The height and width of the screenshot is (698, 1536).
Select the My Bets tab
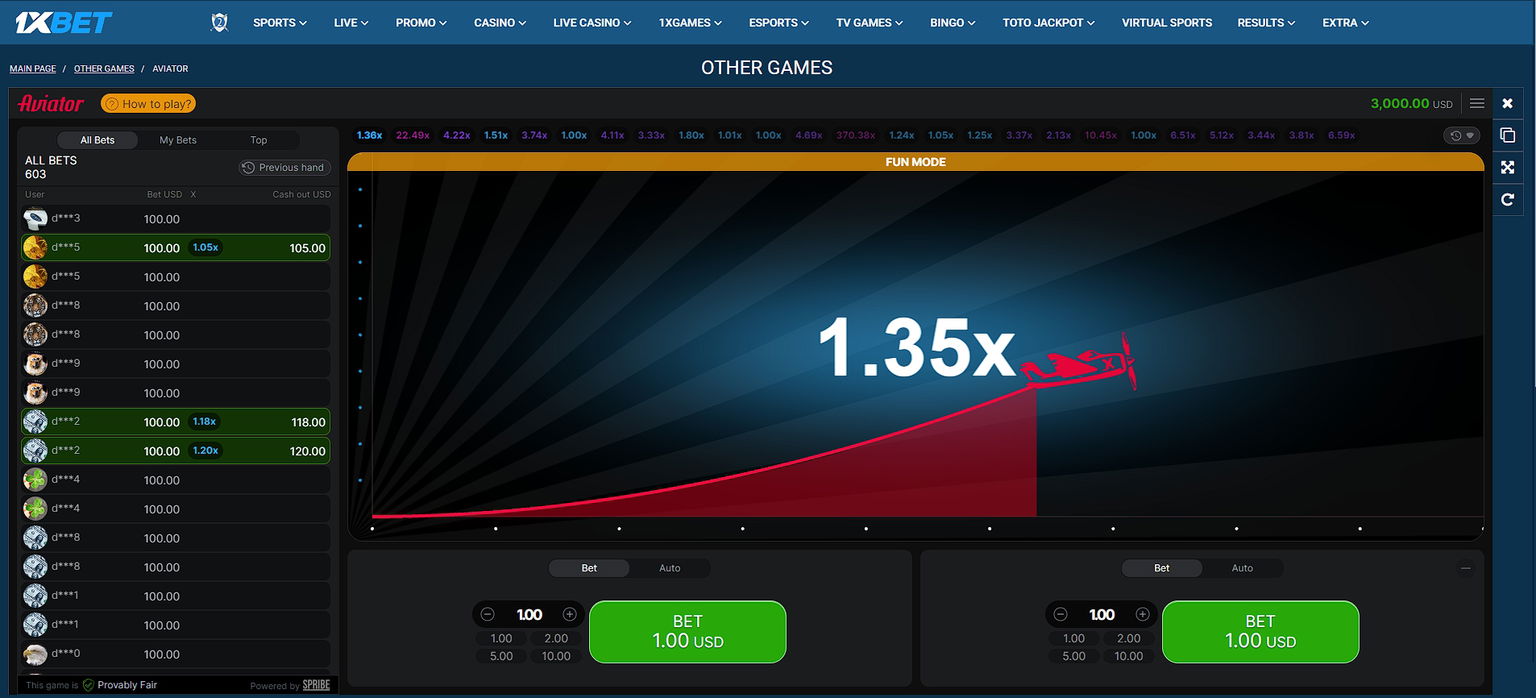(x=178, y=140)
